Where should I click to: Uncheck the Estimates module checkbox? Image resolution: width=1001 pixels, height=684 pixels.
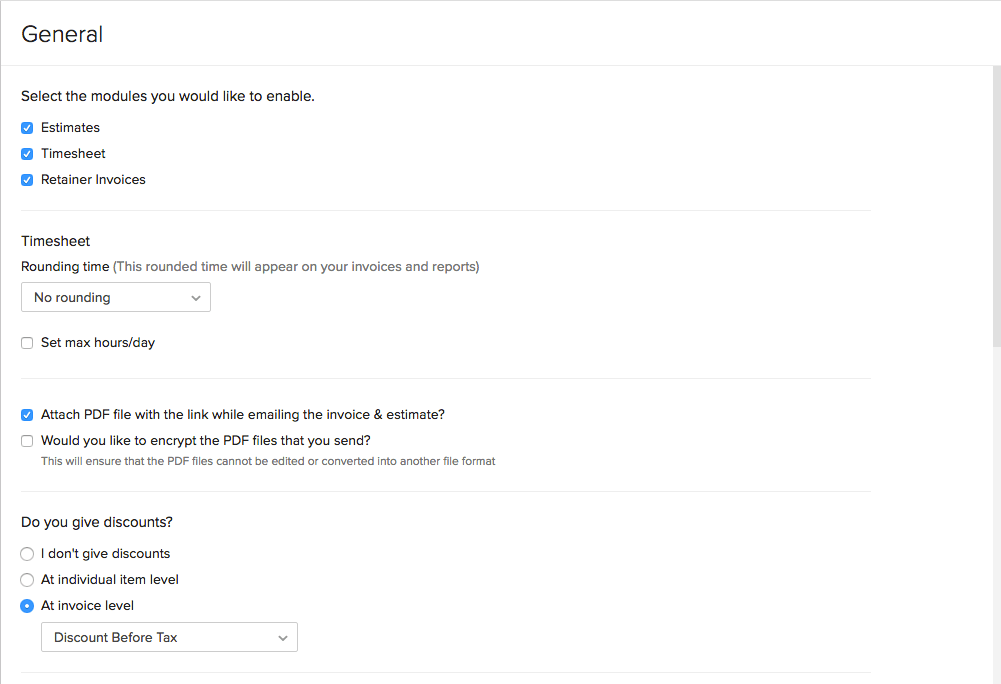(27, 128)
